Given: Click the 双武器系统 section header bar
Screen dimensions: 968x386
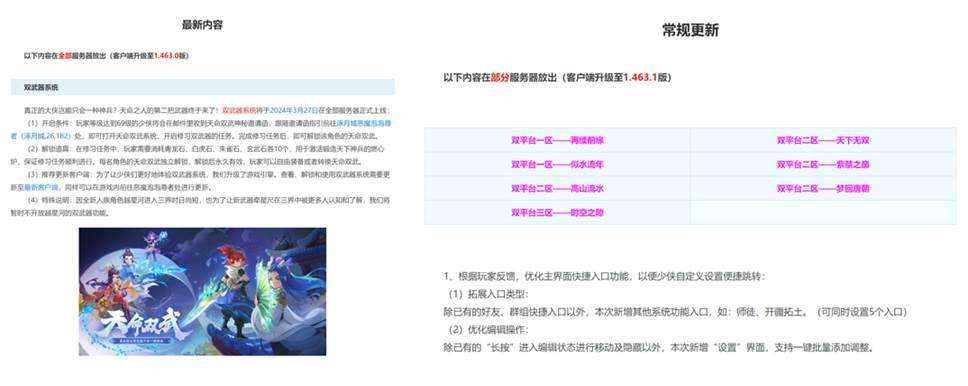Looking at the screenshot, I should pyautogui.click(x=202, y=87).
